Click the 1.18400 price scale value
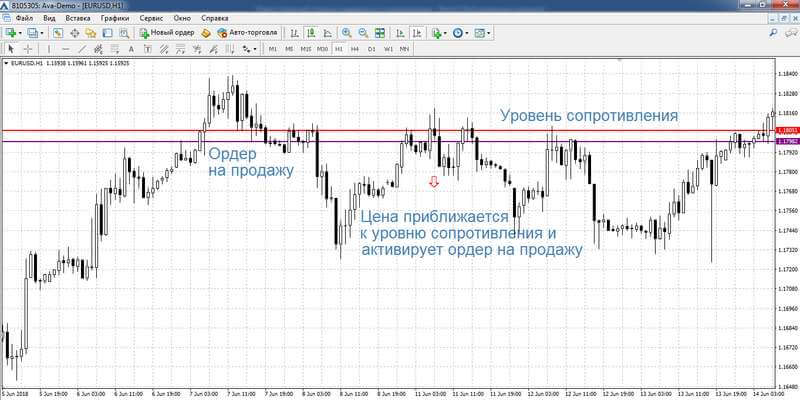 (786, 74)
